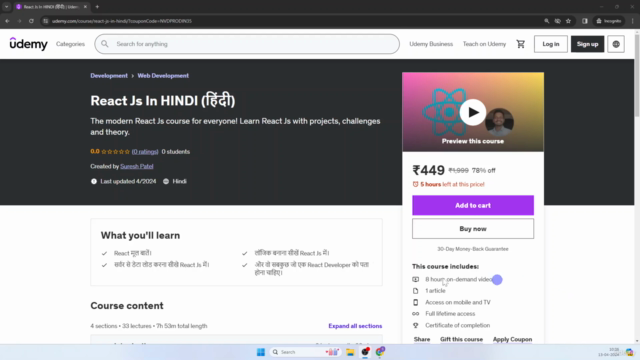This screenshot has width=640, height=360.
Task: Click the Windows taskbar Search box
Action: click(304, 352)
